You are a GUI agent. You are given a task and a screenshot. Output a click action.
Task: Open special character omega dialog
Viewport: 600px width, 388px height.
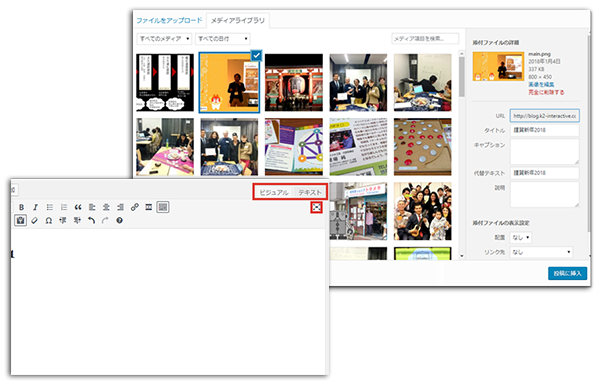click(49, 220)
